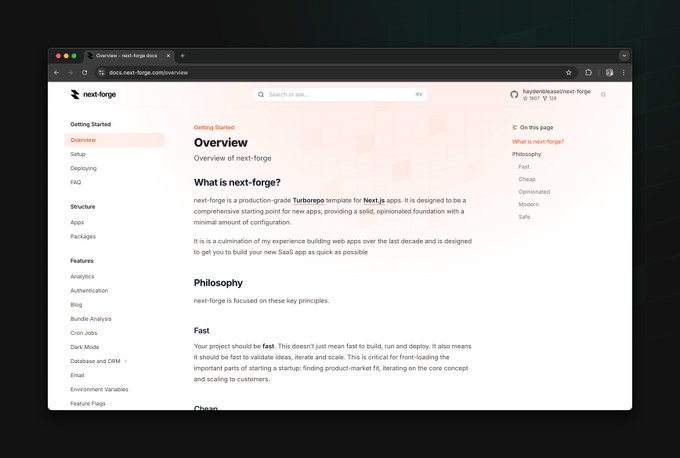The height and width of the screenshot is (458, 680).
Task: Open Bundle Analysis in the sidebar
Action: pos(91,319)
